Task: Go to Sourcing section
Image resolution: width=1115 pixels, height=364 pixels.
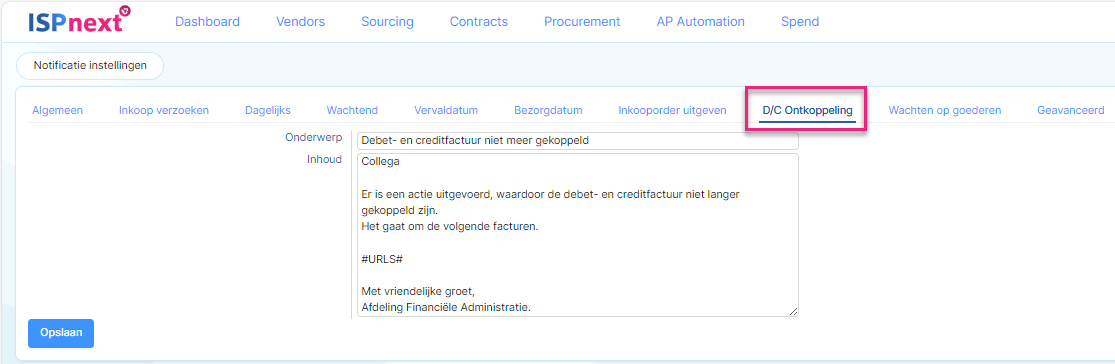Action: (x=387, y=22)
